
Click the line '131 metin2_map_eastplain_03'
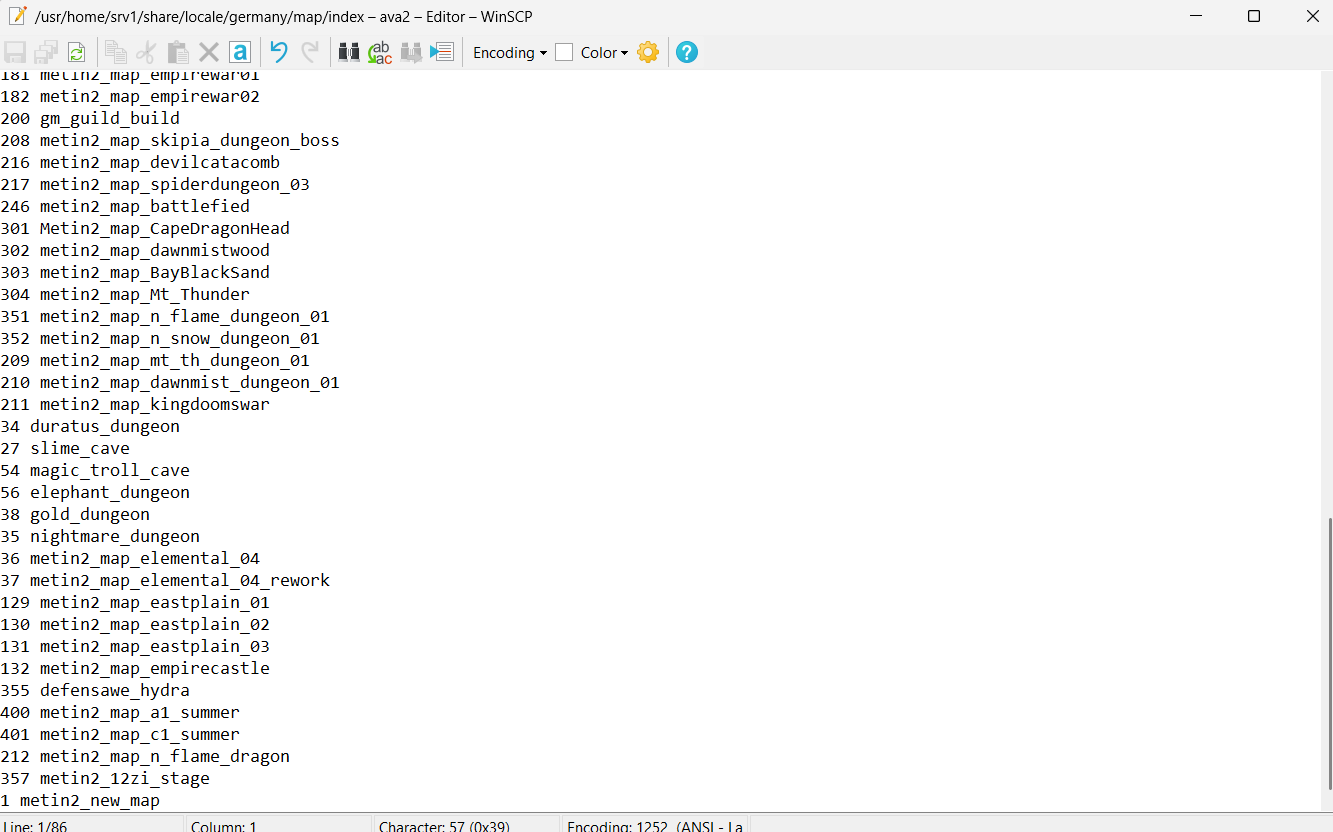(135, 646)
